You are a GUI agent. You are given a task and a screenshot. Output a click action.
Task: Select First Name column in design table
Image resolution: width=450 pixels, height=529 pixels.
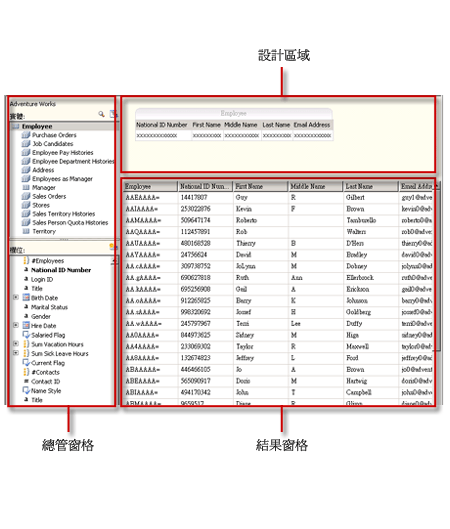[x=206, y=125]
